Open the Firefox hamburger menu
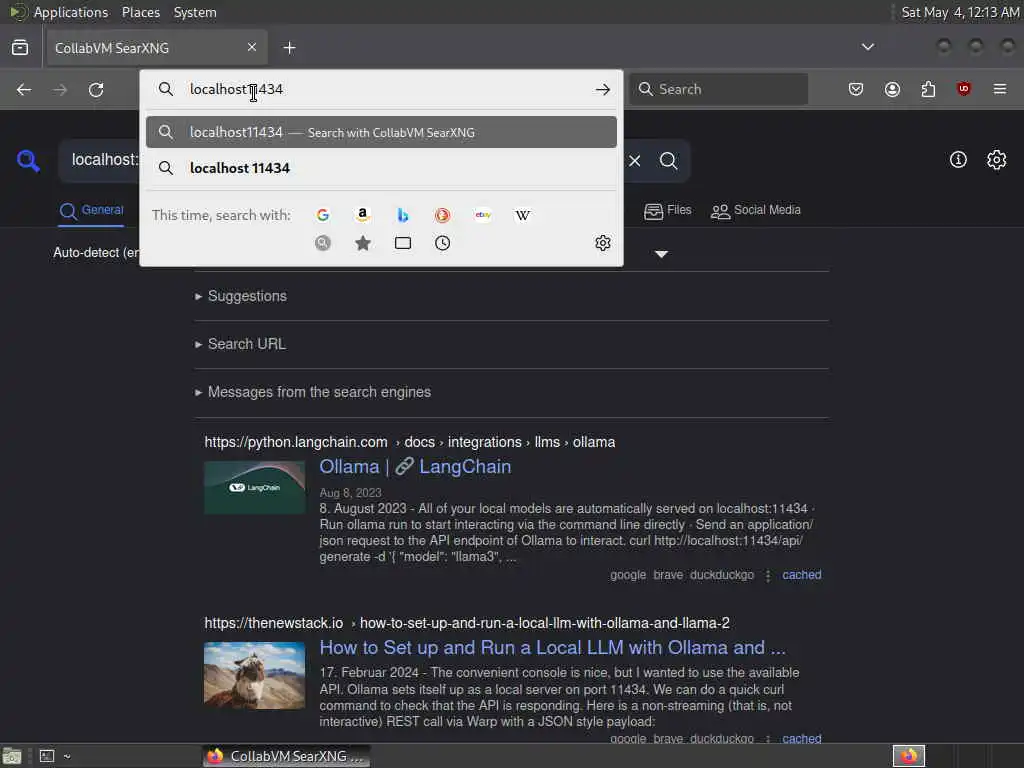 [x=1000, y=89]
